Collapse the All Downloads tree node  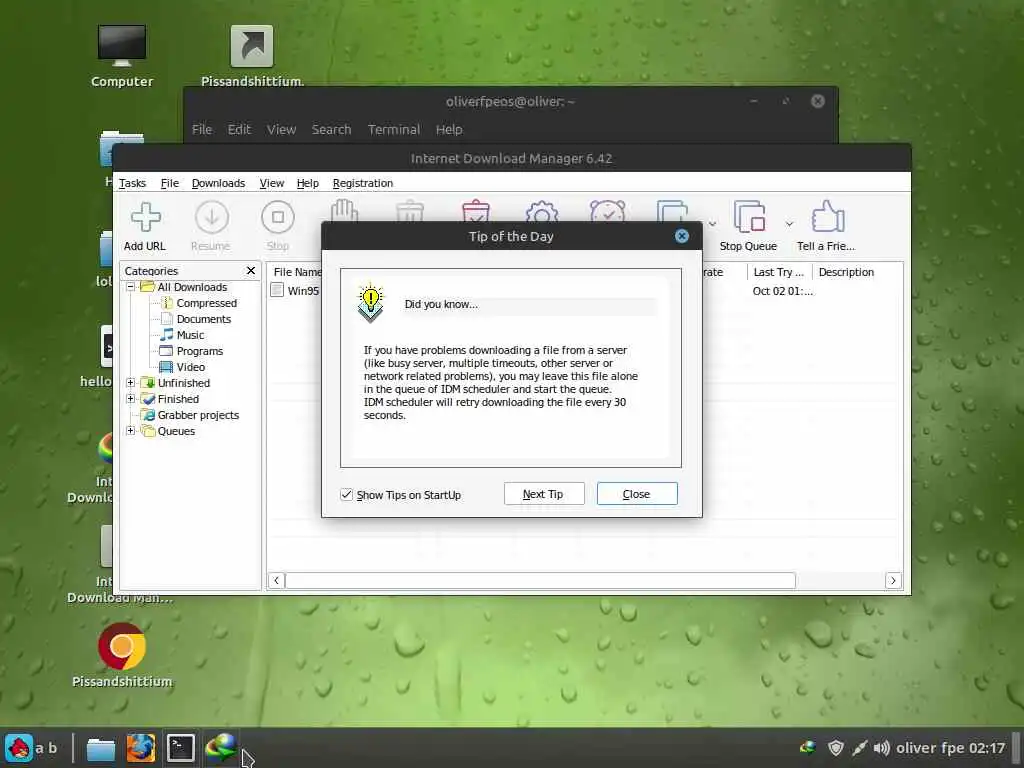131,287
